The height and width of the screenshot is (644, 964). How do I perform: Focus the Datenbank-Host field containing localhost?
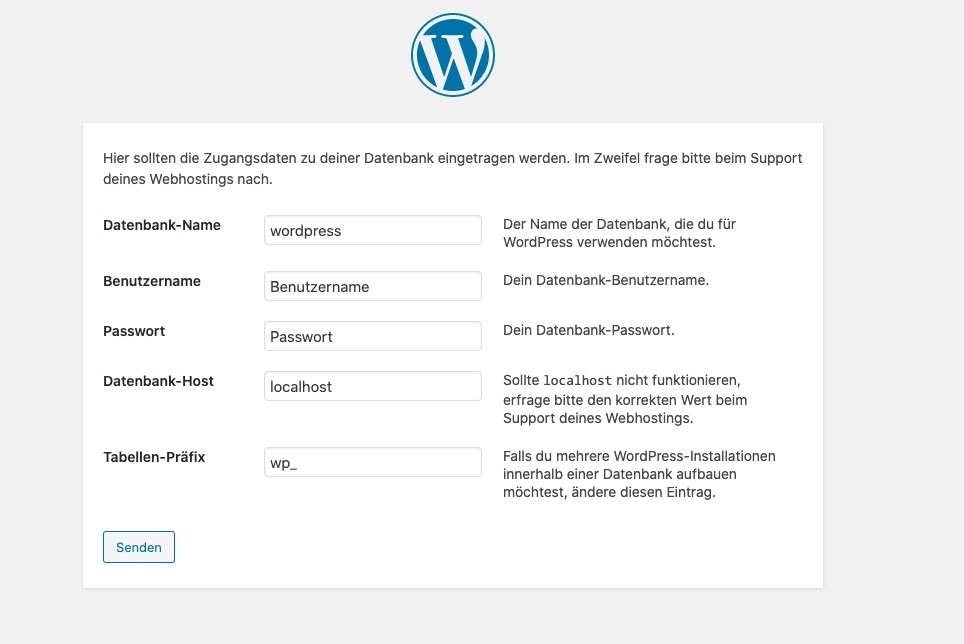pos(373,386)
